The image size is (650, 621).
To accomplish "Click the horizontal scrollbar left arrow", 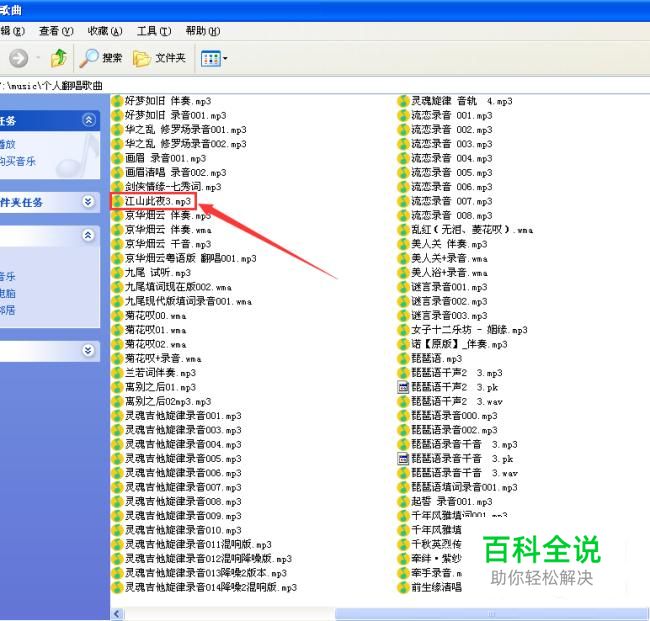I will [x=118, y=614].
